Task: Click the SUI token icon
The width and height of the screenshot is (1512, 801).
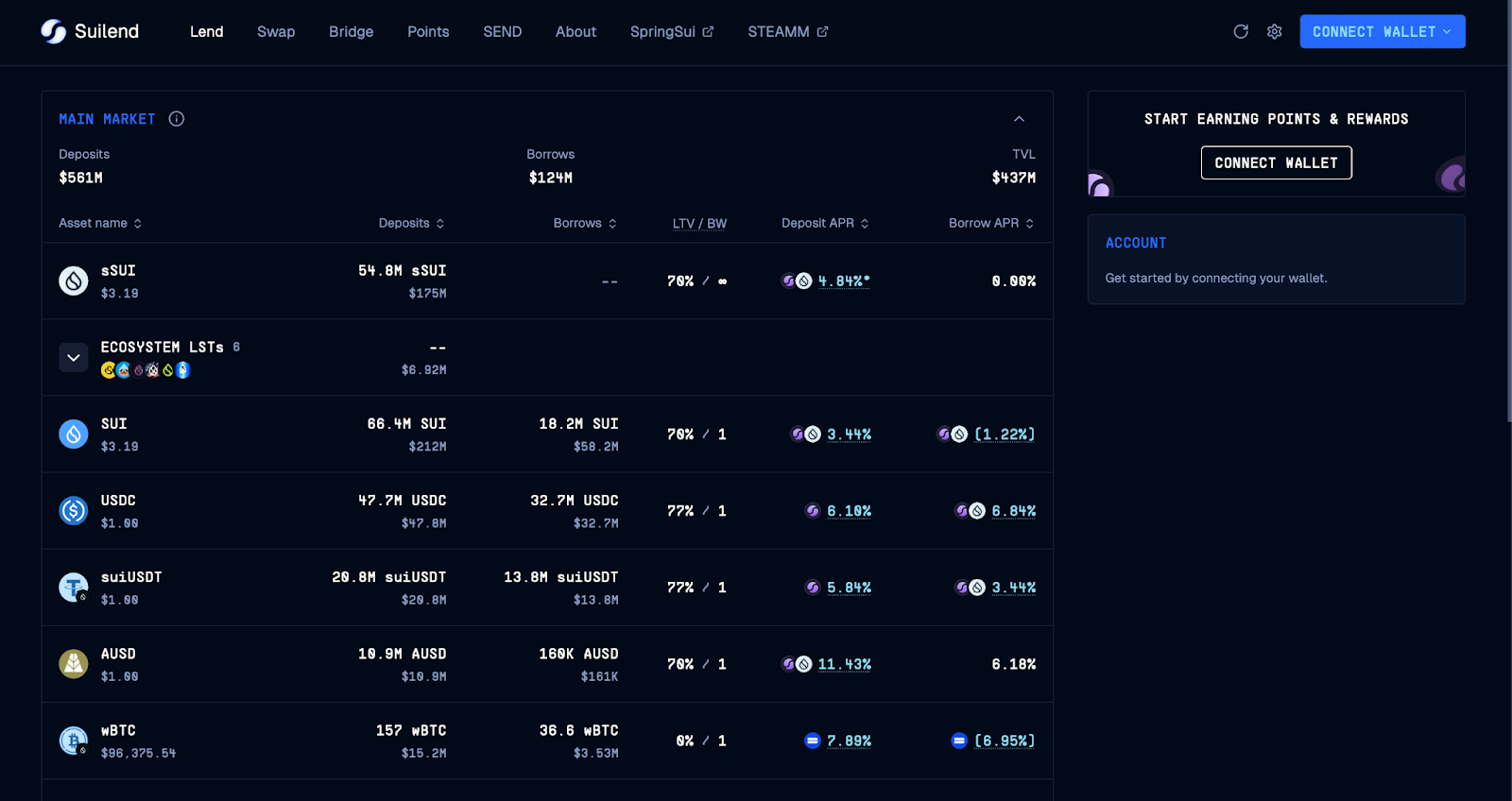Action: pos(74,434)
